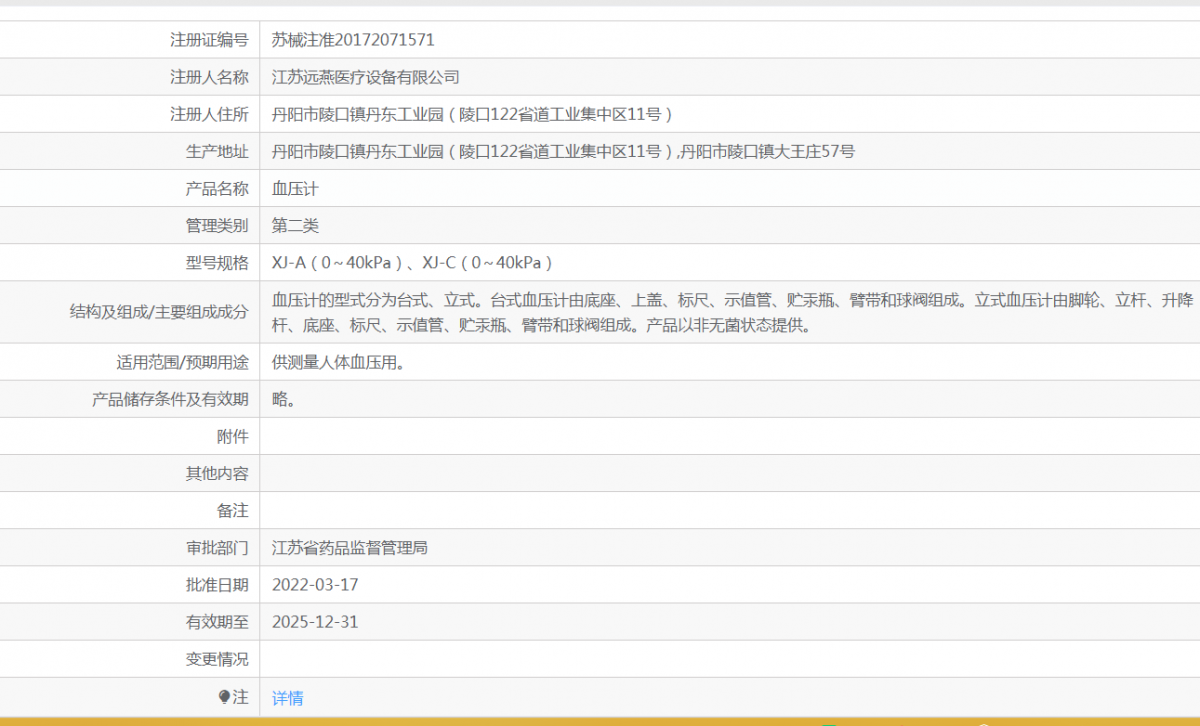
Task: Select registration number 苏械注准20172071571
Action: pyautogui.click(x=353, y=40)
